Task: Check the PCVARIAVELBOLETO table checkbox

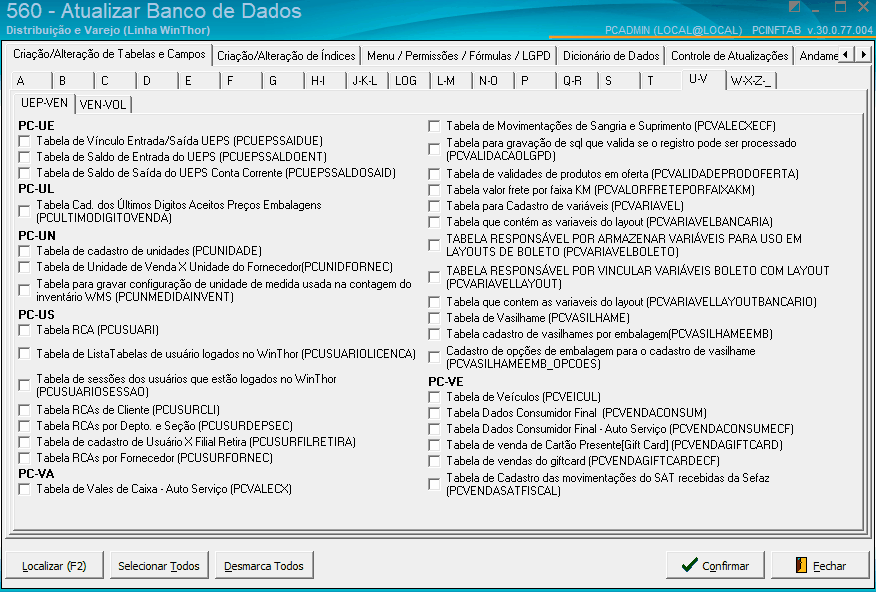Action: pyautogui.click(x=434, y=245)
